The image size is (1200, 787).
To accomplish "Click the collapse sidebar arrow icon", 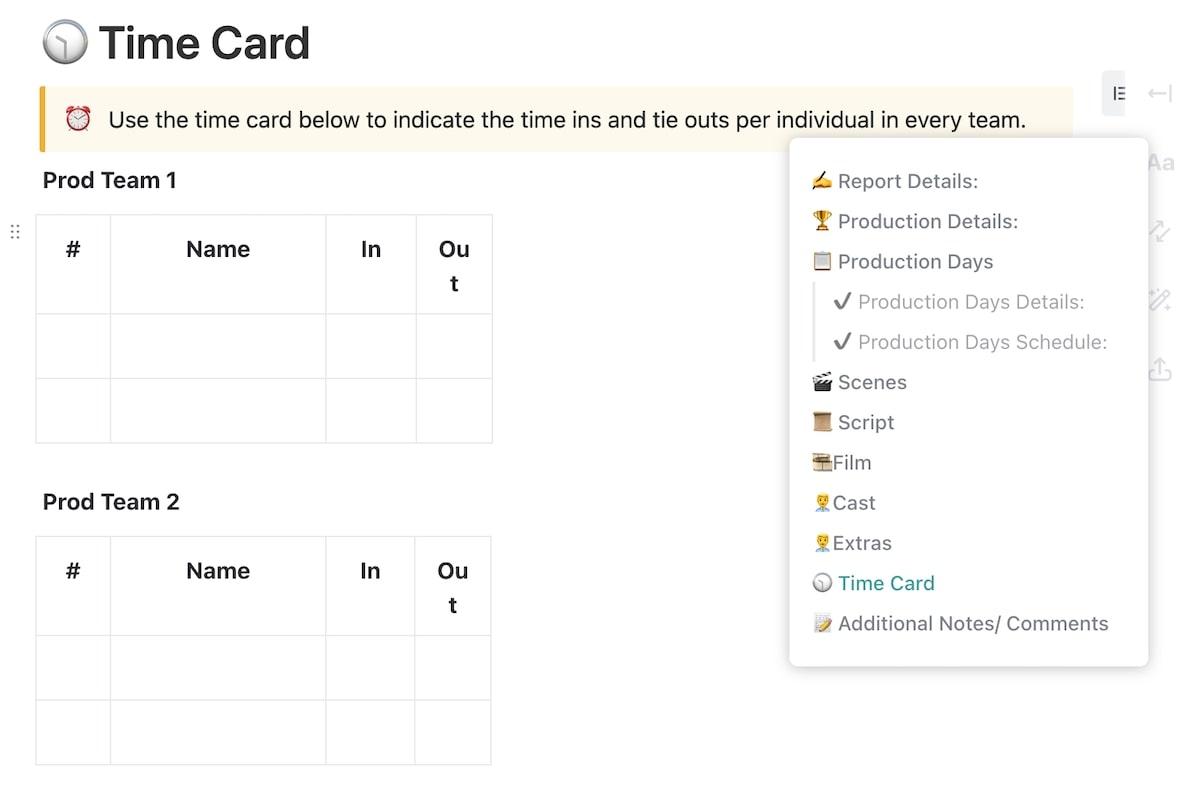I will coord(1160,93).
